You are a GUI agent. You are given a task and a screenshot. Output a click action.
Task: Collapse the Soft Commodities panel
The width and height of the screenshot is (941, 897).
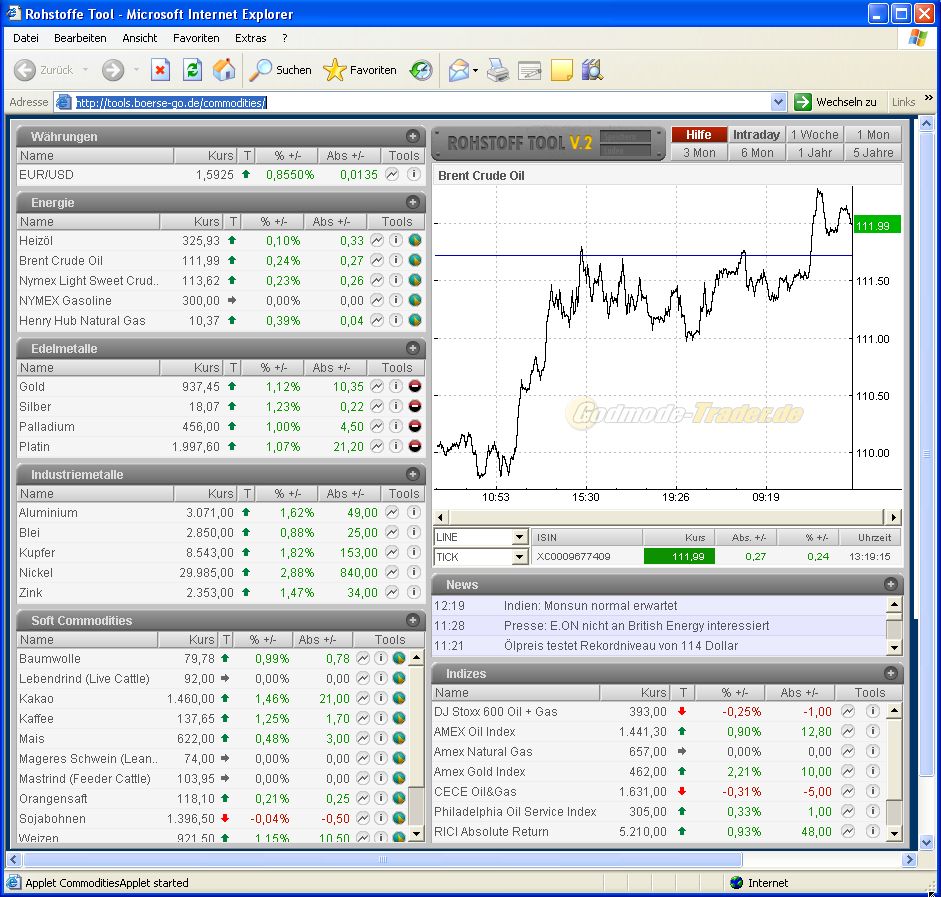412,620
